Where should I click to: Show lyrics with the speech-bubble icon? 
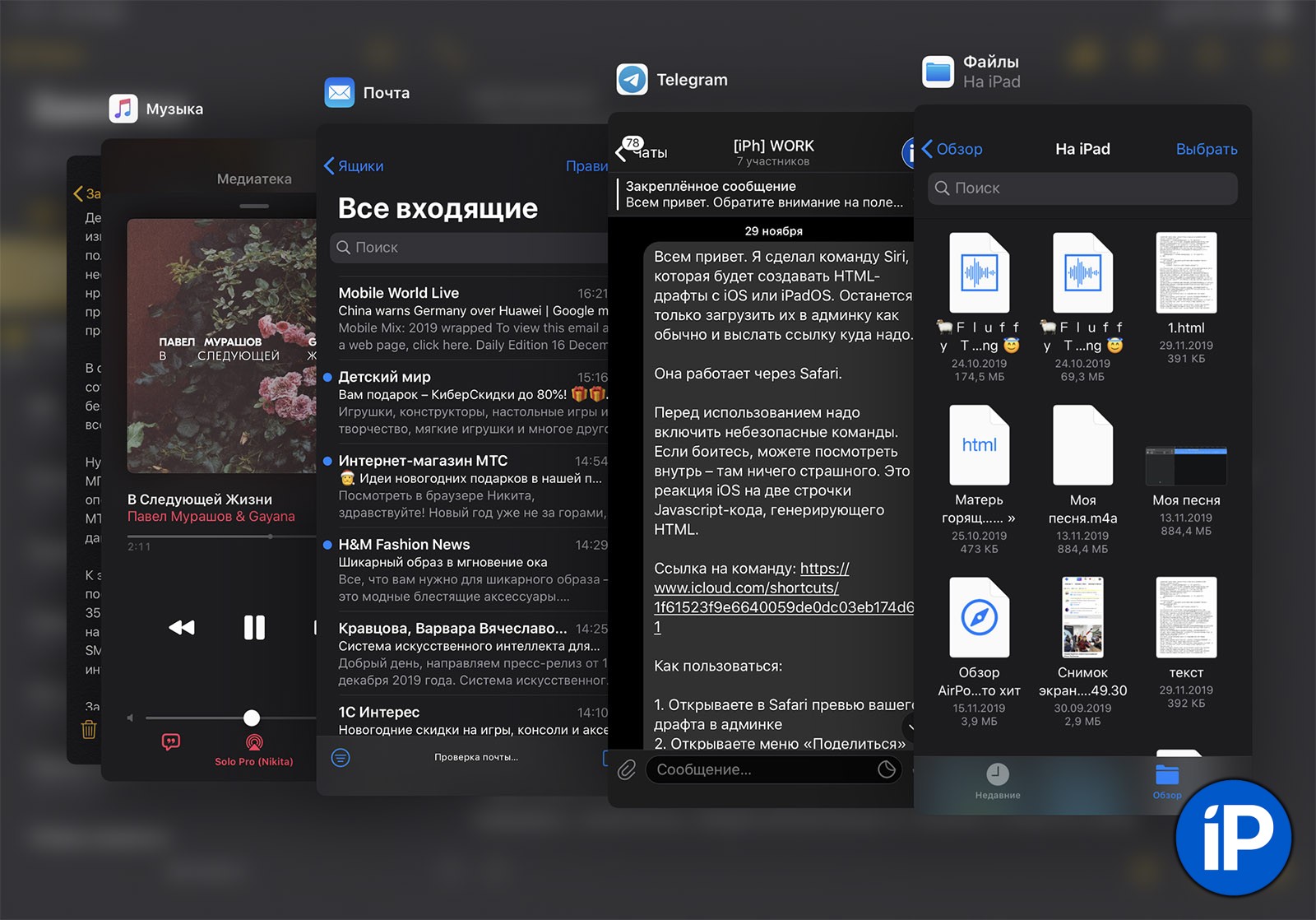[171, 742]
